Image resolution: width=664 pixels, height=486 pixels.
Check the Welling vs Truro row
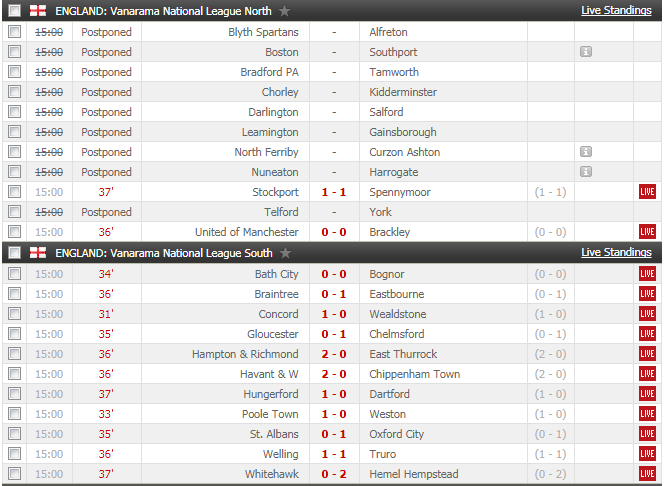14,454
